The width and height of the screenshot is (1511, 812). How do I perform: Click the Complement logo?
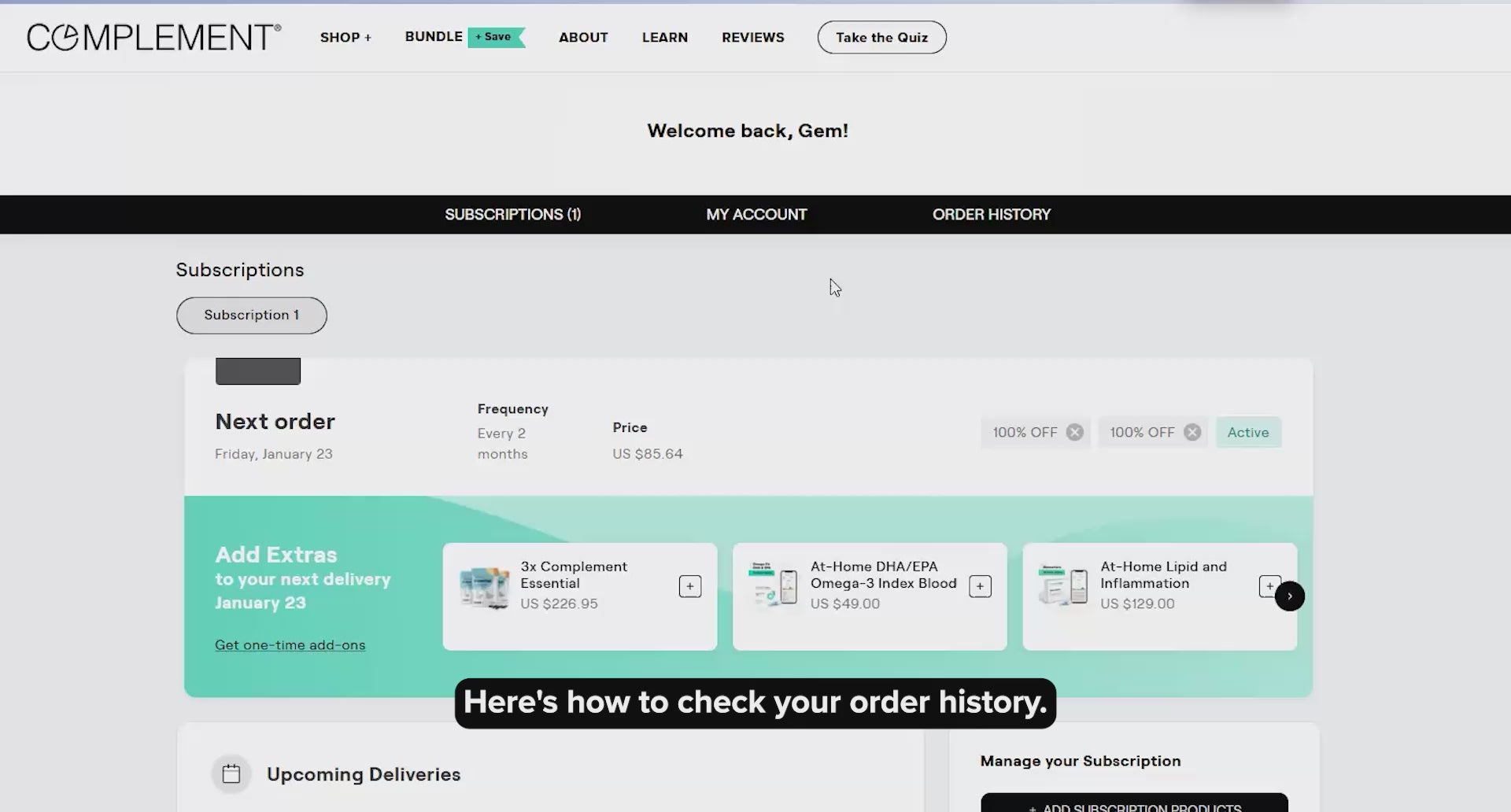coord(153,37)
